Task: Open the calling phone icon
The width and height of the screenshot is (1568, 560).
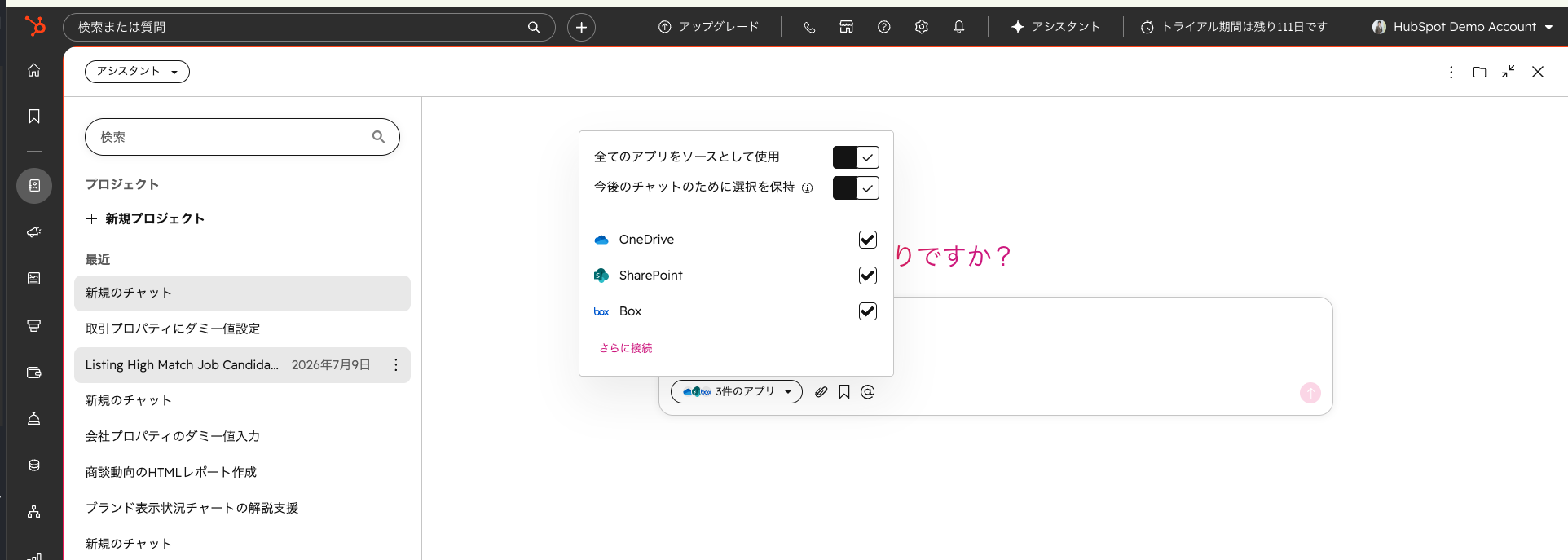Action: click(809, 27)
